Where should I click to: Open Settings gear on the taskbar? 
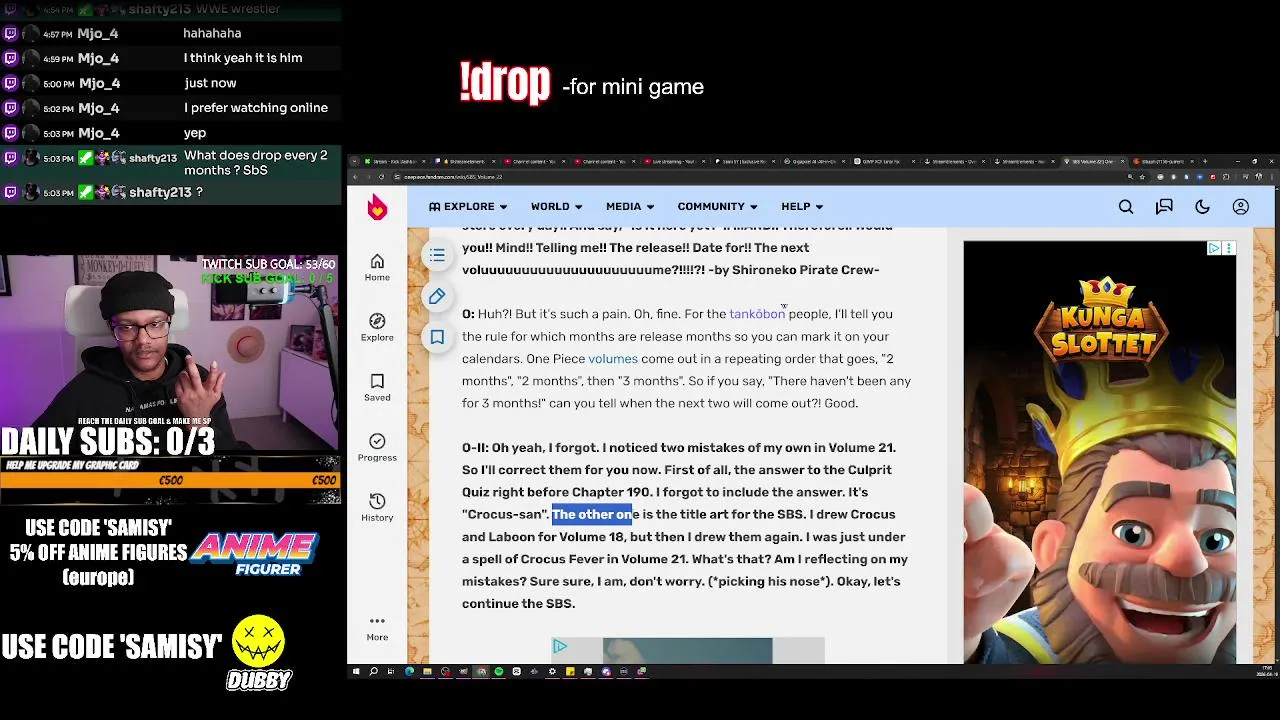552,671
